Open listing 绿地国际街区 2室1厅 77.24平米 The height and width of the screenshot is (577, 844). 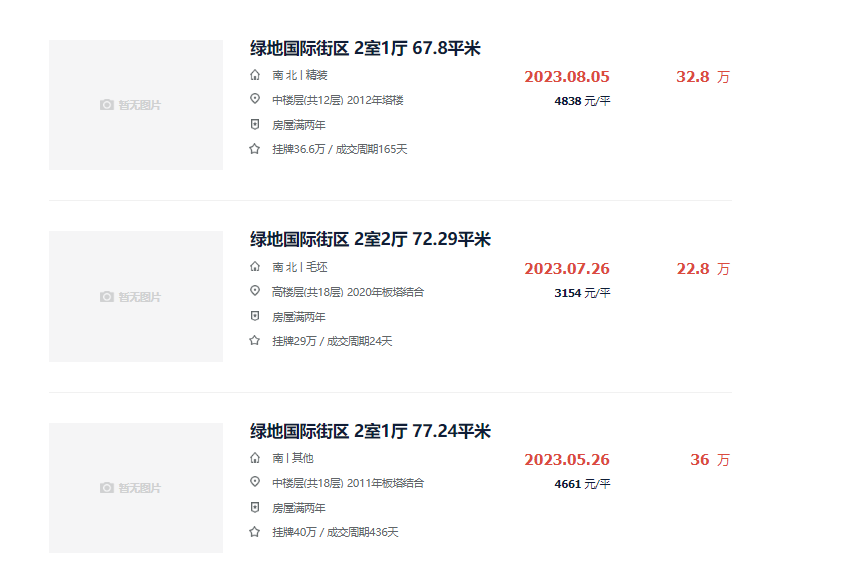click(x=370, y=431)
